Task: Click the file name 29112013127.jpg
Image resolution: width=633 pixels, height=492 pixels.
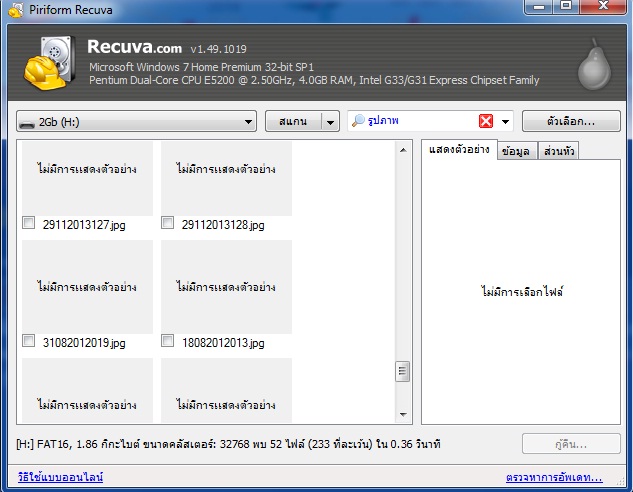Action: (84, 225)
